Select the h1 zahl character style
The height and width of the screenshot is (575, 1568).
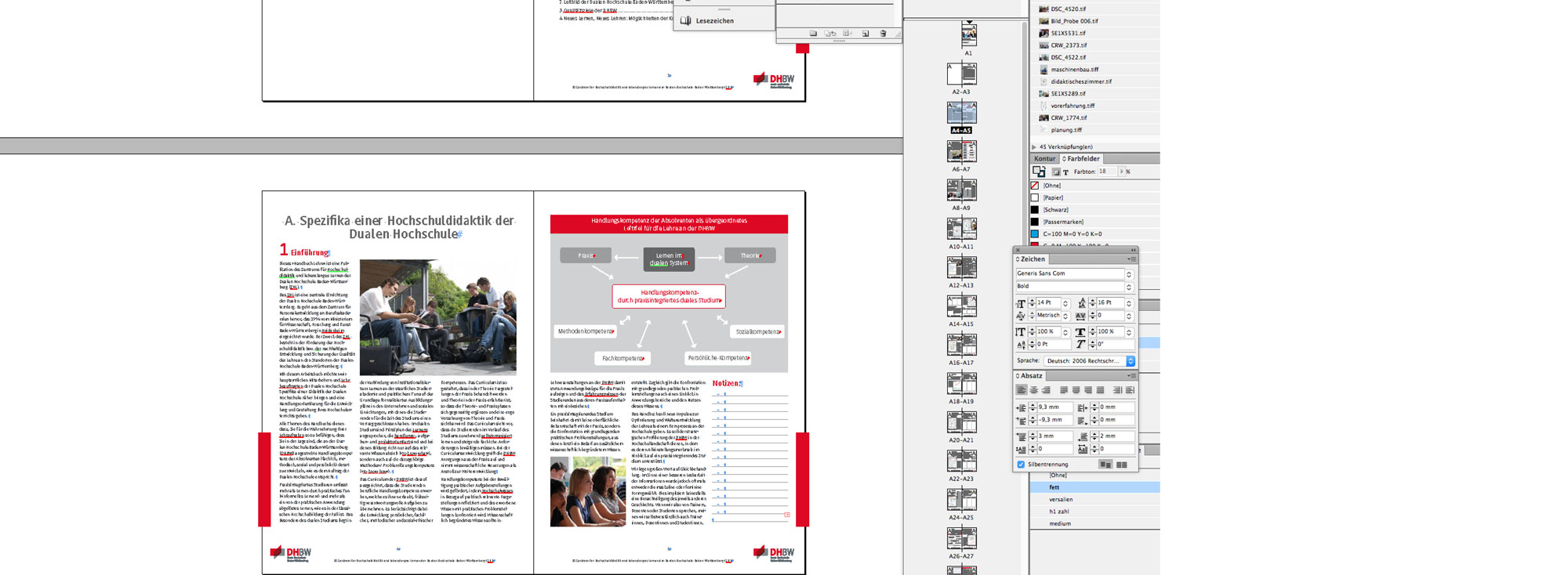1095,512
